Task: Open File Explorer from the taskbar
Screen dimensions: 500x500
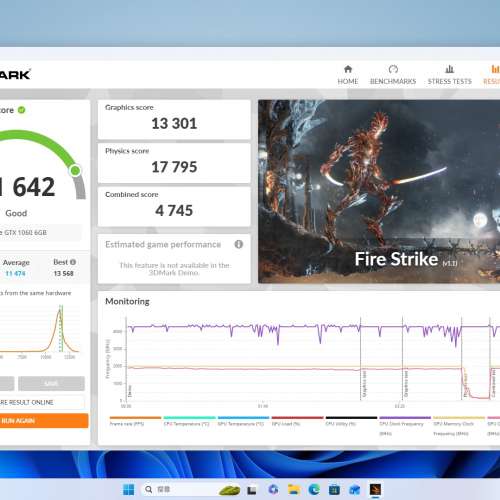Action: 294,489
